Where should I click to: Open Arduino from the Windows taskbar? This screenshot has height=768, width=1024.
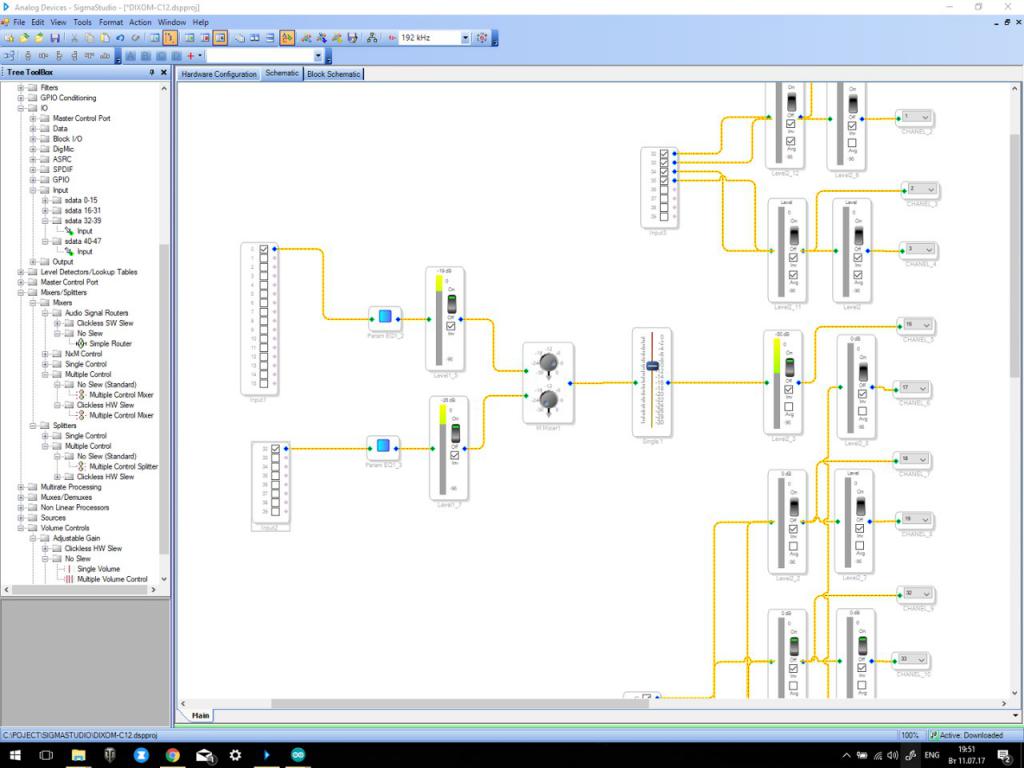298,755
